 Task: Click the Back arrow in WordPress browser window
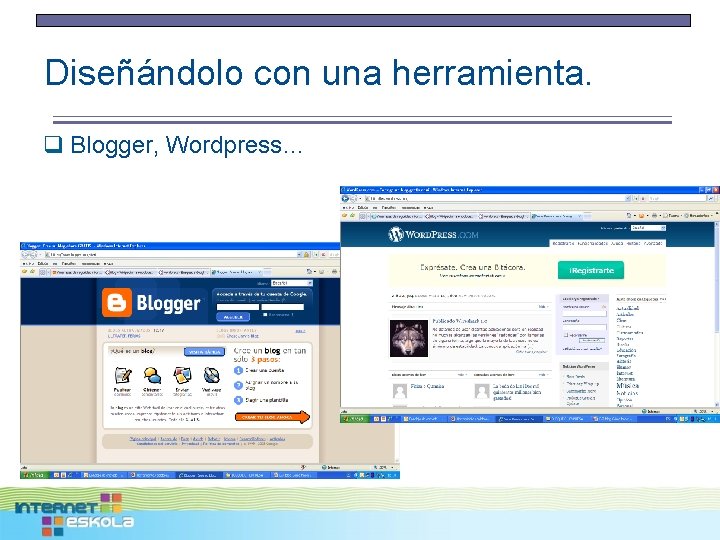(345, 198)
